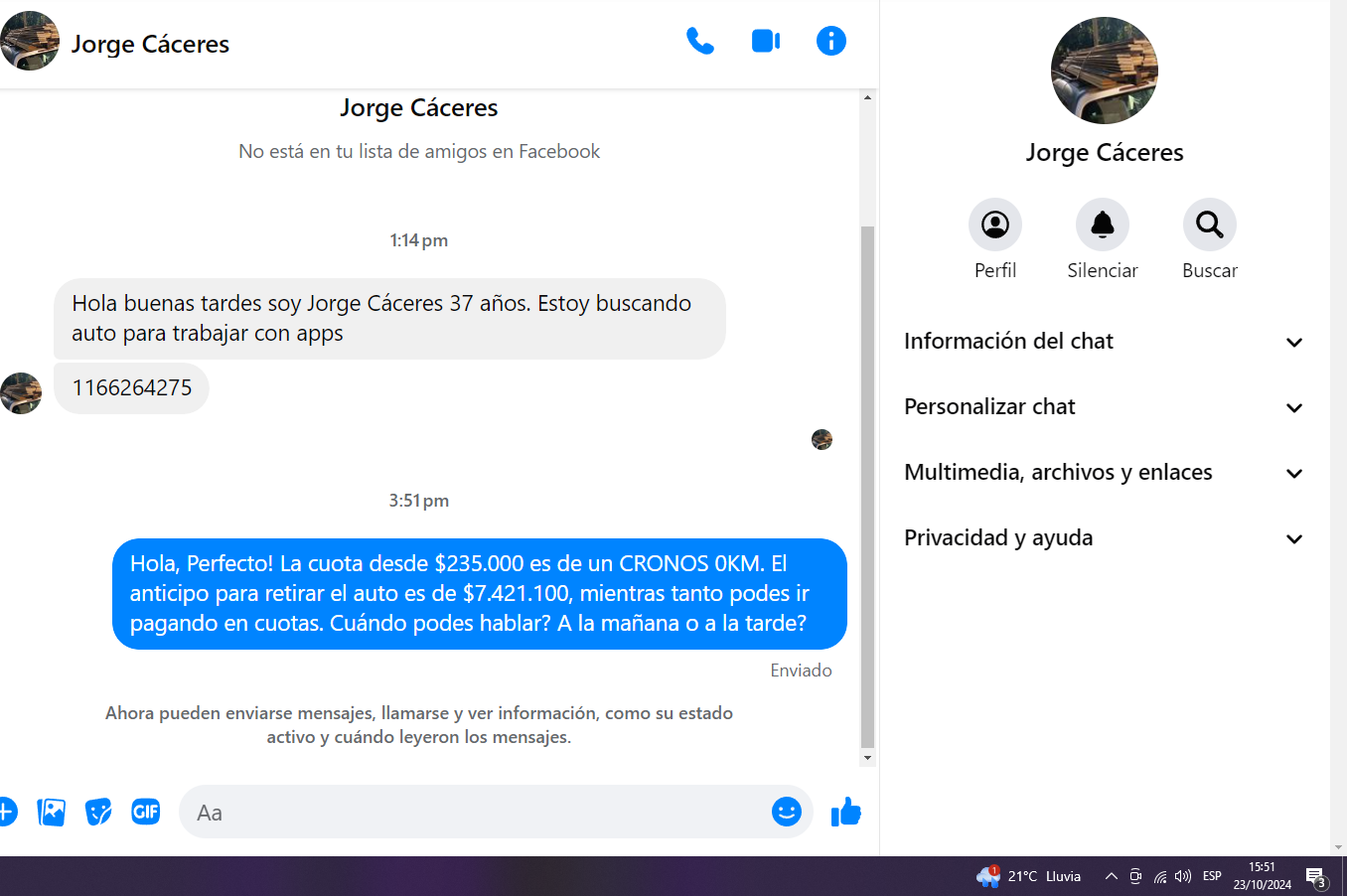1347x896 pixels.
Task: Expand the Personalizar chat section
Action: pos(1104,407)
